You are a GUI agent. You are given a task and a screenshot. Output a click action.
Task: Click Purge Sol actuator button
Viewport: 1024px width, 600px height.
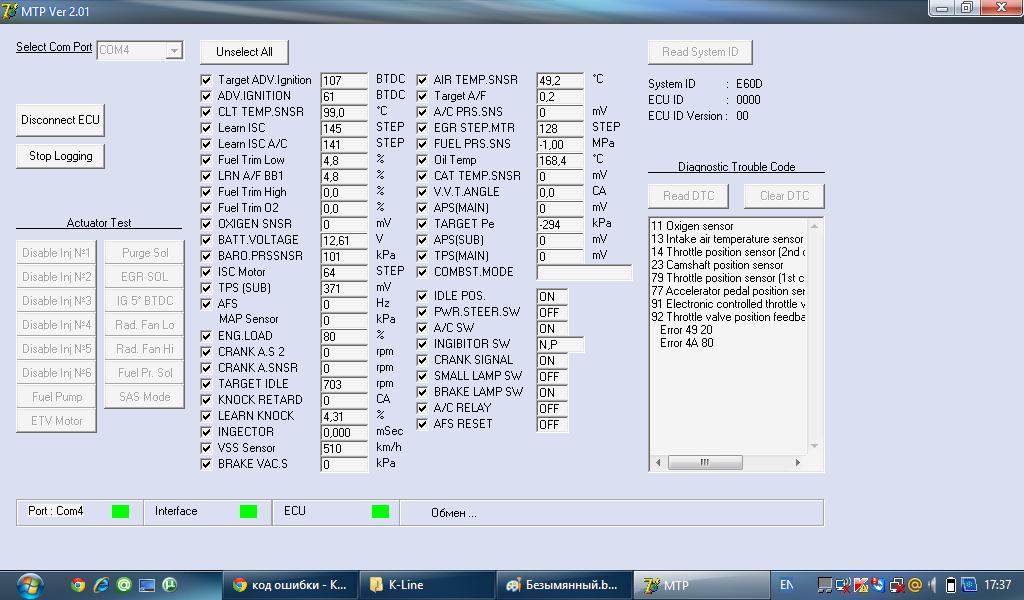pyautogui.click(x=145, y=253)
